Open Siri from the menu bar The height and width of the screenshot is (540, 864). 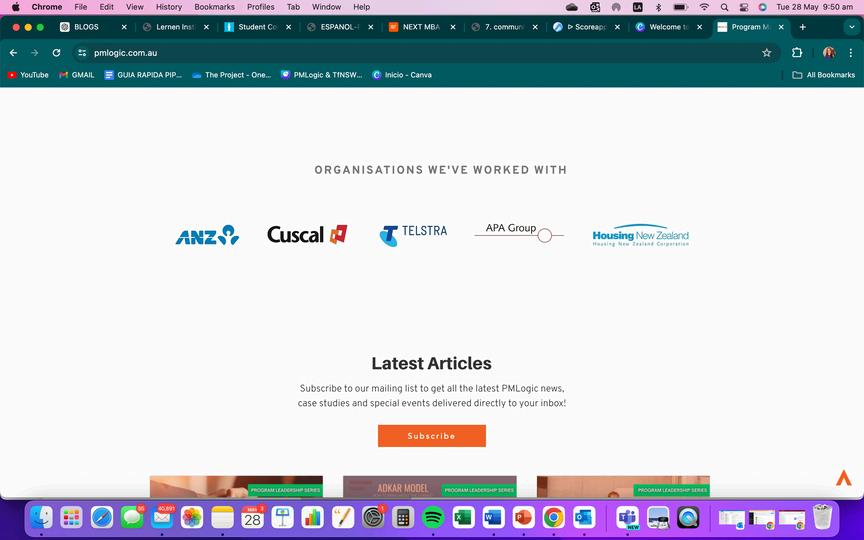(x=763, y=7)
